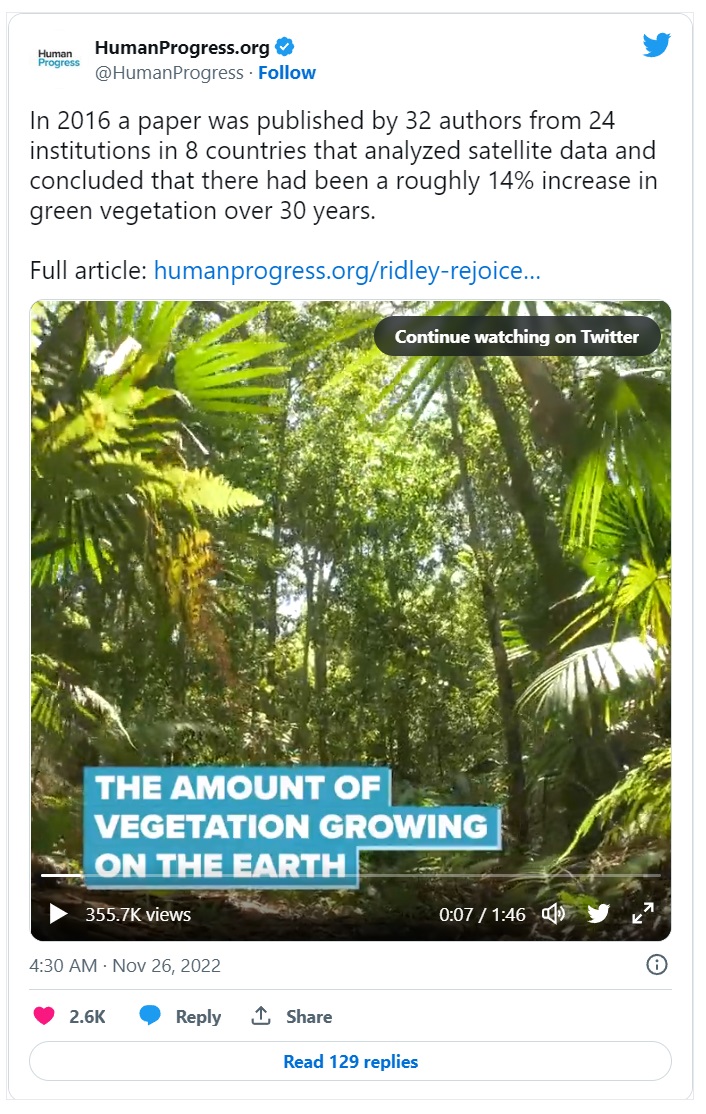Image resolution: width=706 pixels, height=1114 pixels.
Task: Click the blue verified badge
Action: click(285, 47)
